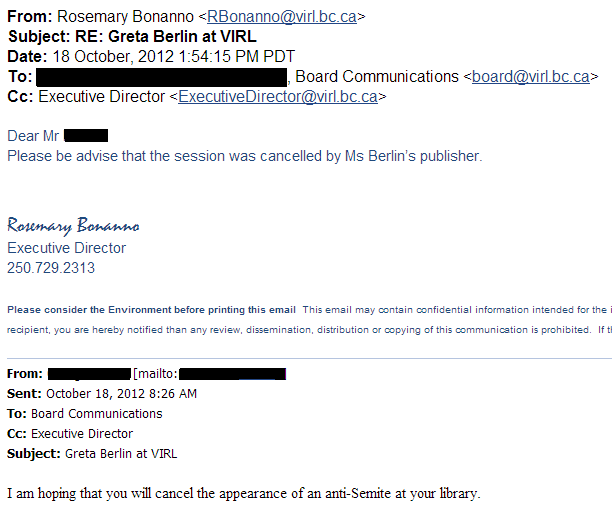Click the redacted sender name in quoted From line
This screenshot has height=511, width=616.
[x=89, y=374]
